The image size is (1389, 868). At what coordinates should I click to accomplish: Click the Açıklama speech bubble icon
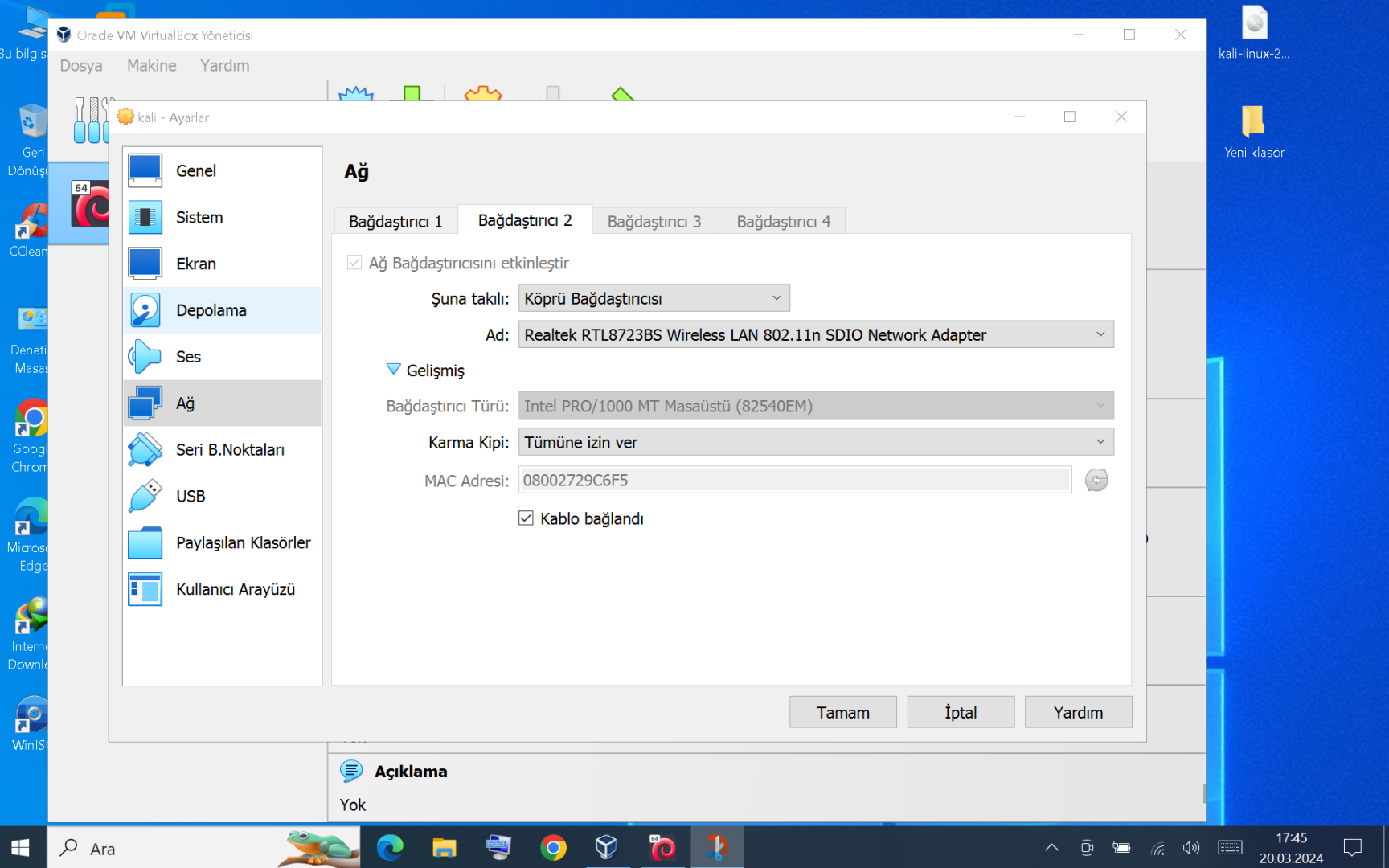[351, 772]
